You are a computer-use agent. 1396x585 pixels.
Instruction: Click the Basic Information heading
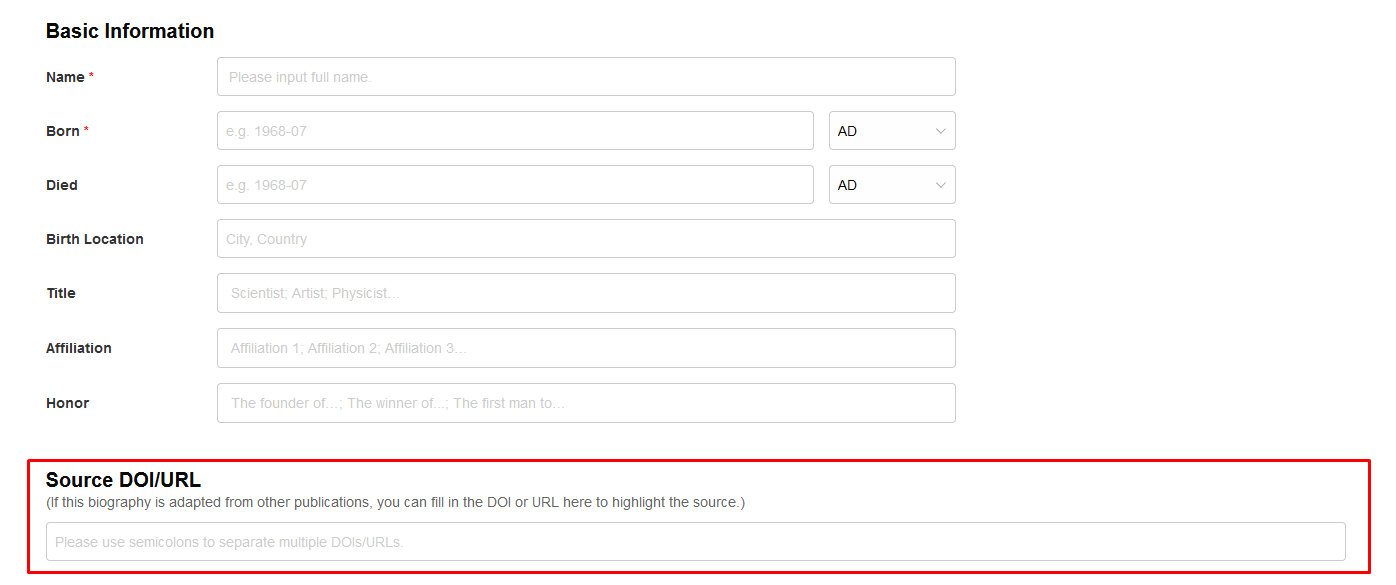tap(130, 31)
